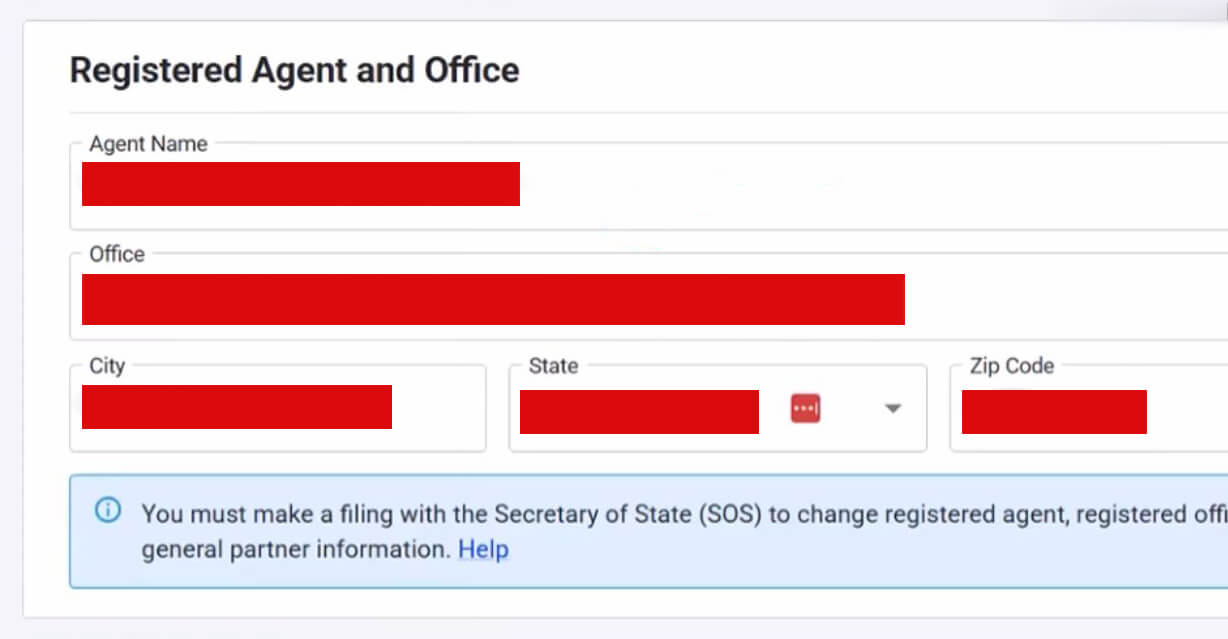Select the redacted value chip in State field
This screenshot has width=1228, height=639.
[638, 411]
